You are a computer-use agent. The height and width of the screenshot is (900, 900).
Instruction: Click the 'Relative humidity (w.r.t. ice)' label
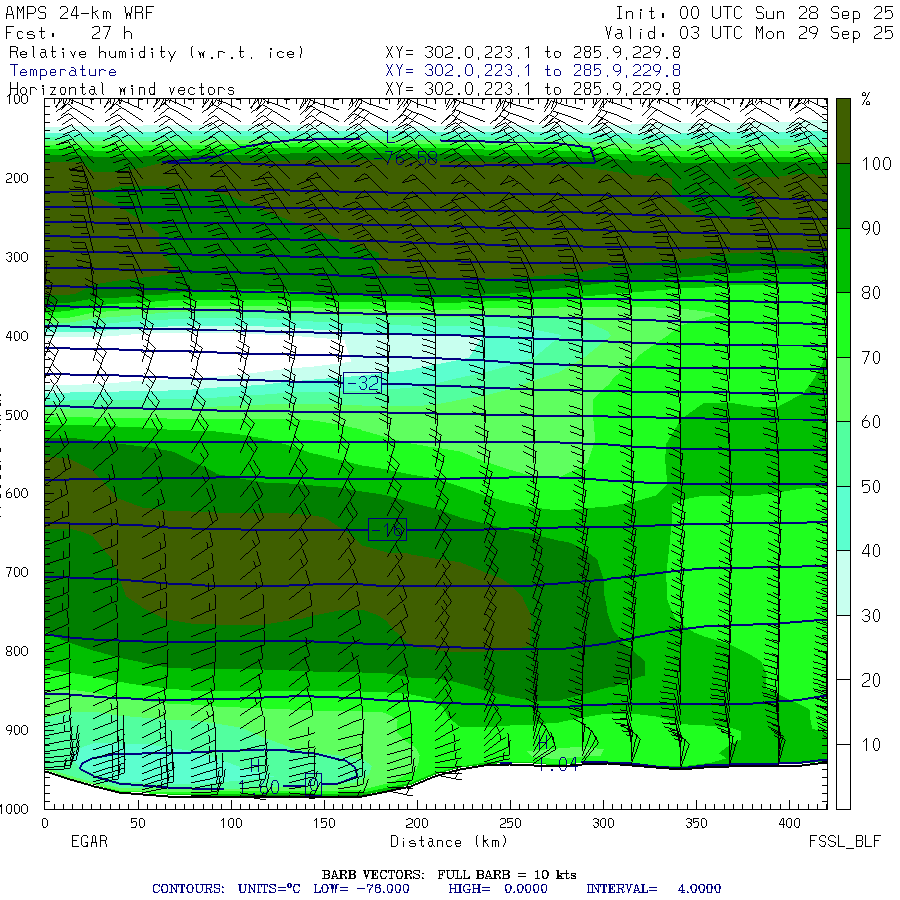(156, 53)
